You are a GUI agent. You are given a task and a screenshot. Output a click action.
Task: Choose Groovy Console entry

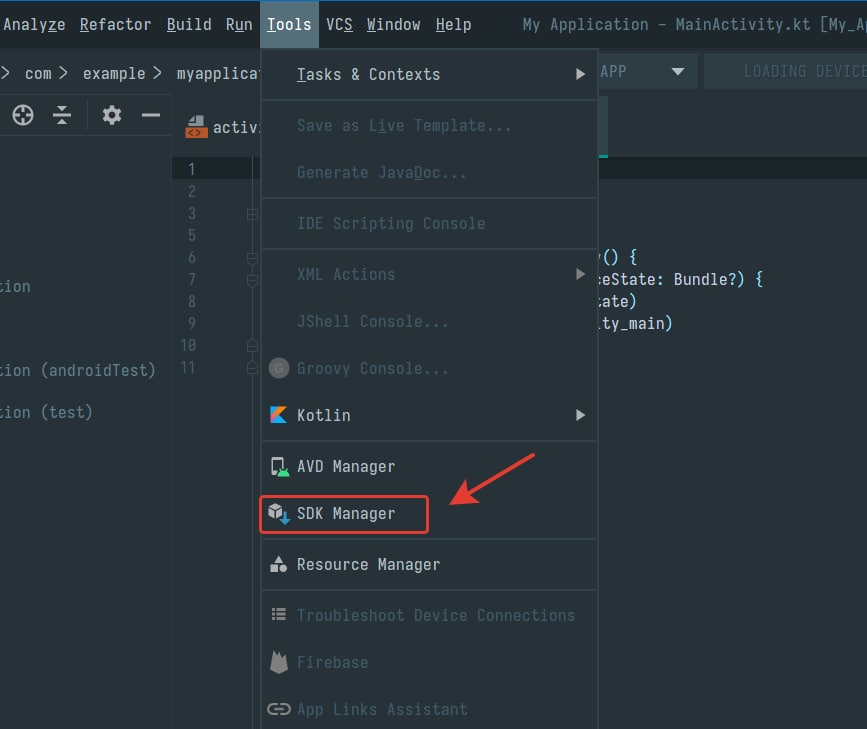click(430, 368)
